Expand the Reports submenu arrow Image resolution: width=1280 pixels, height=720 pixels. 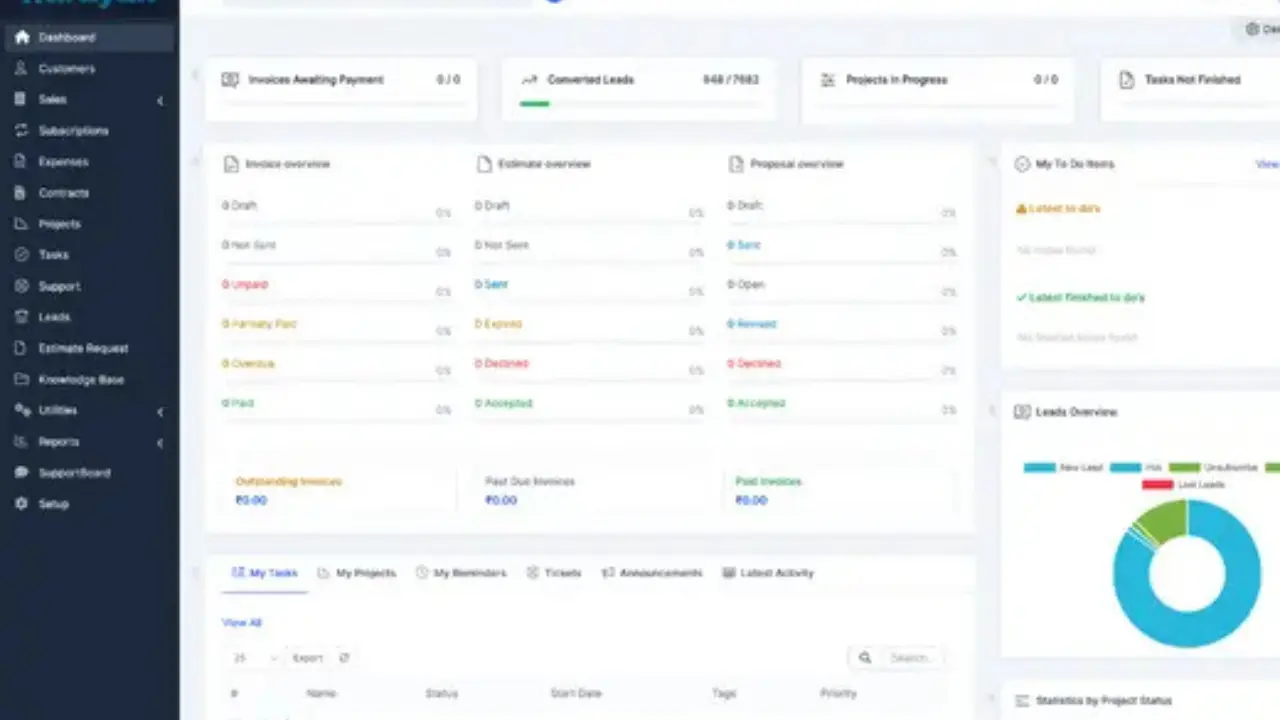(160, 442)
